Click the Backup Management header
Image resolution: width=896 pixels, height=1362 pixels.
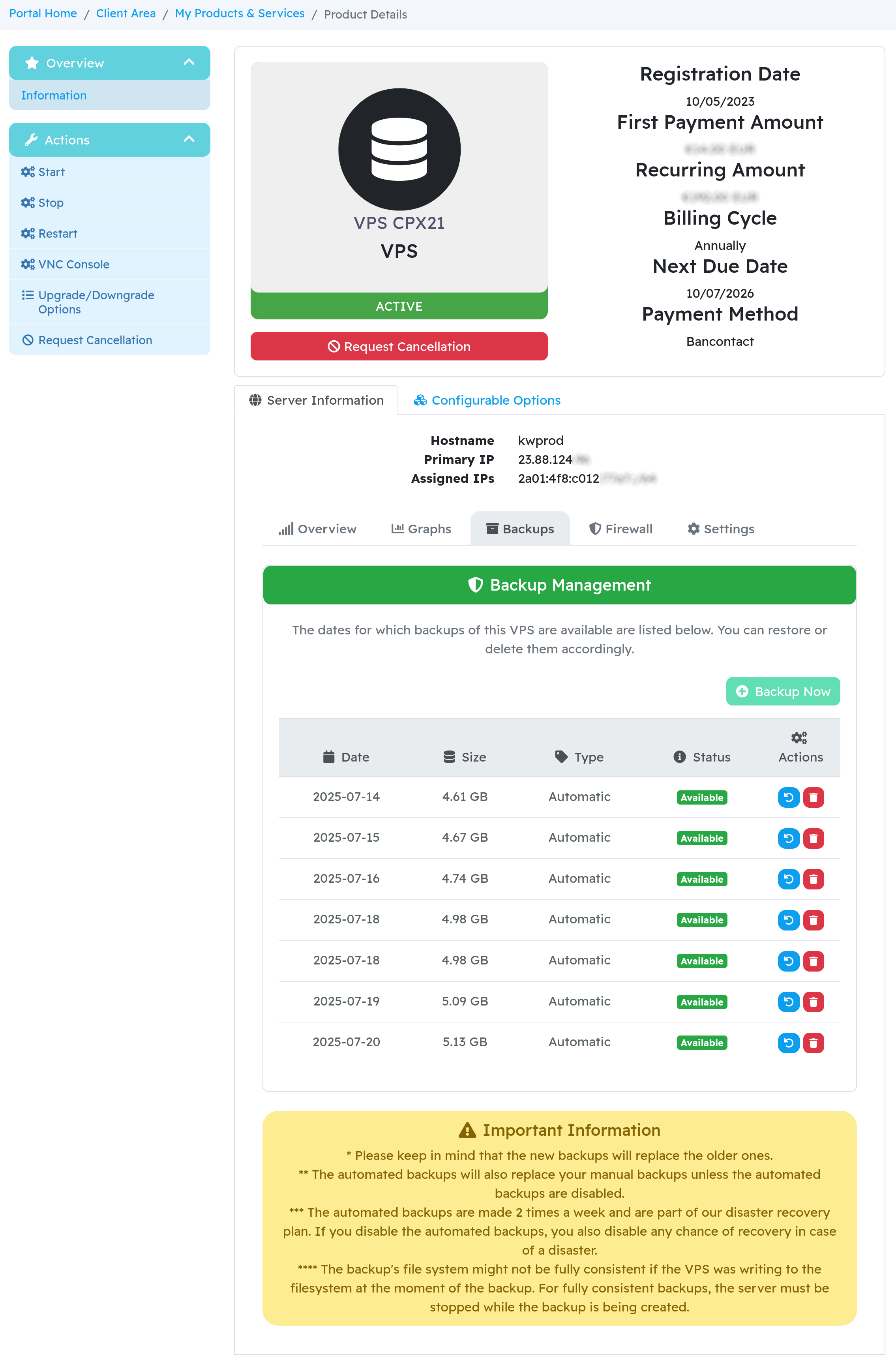click(x=559, y=585)
